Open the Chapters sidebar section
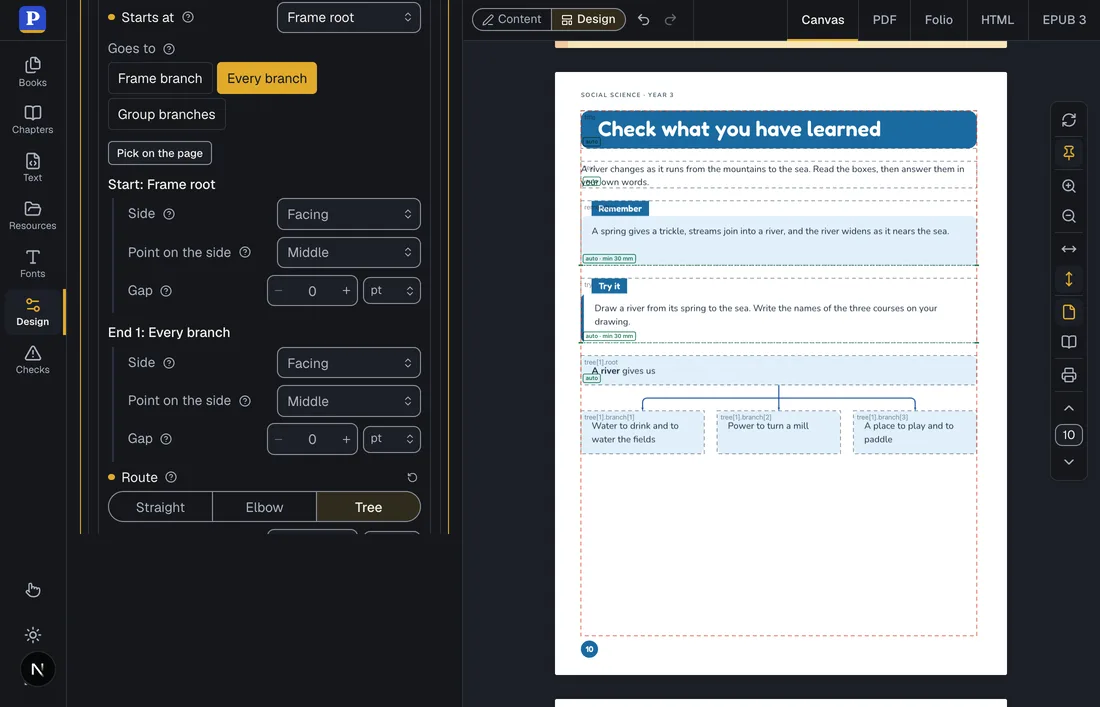This screenshot has width=1100, height=707. 32,120
